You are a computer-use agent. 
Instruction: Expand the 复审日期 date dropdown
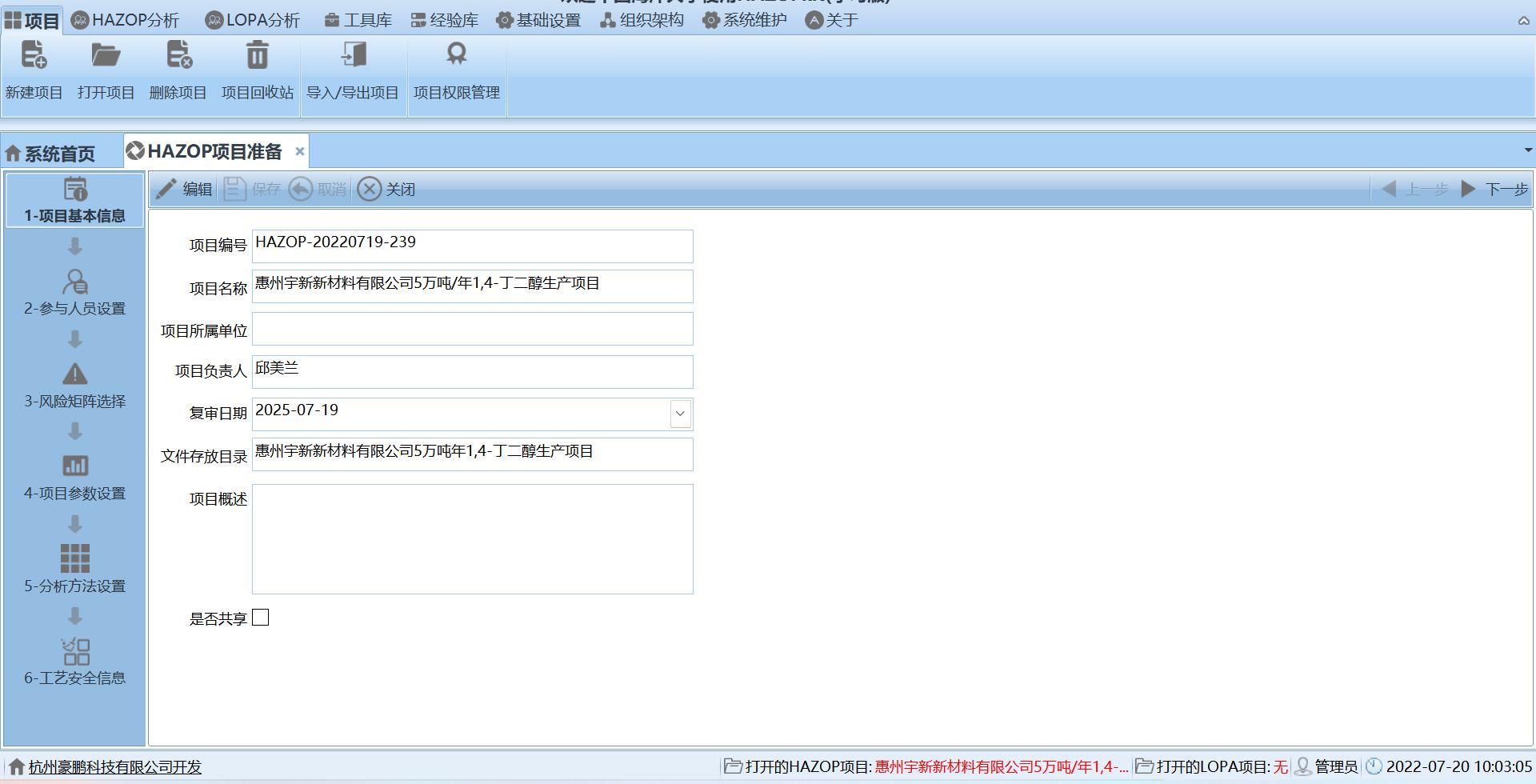coord(680,414)
